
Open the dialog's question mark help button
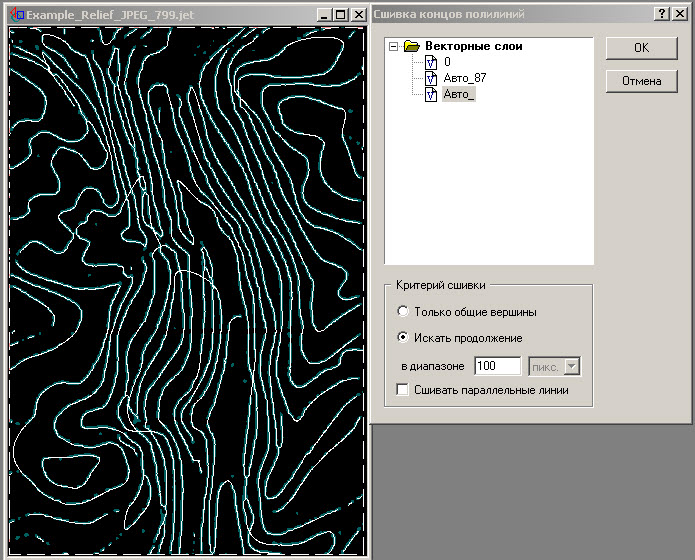tap(662, 14)
